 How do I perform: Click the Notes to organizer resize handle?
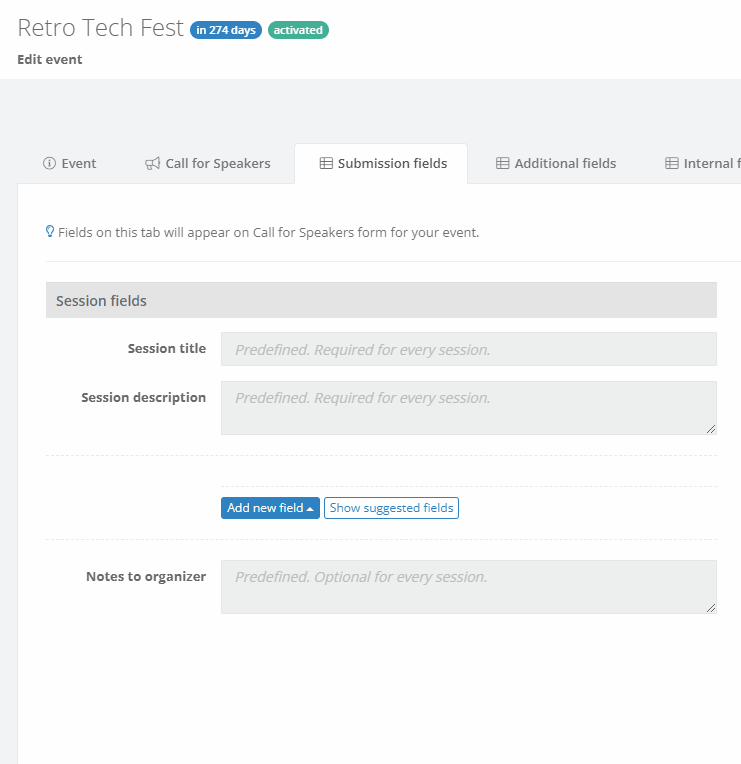click(x=711, y=608)
